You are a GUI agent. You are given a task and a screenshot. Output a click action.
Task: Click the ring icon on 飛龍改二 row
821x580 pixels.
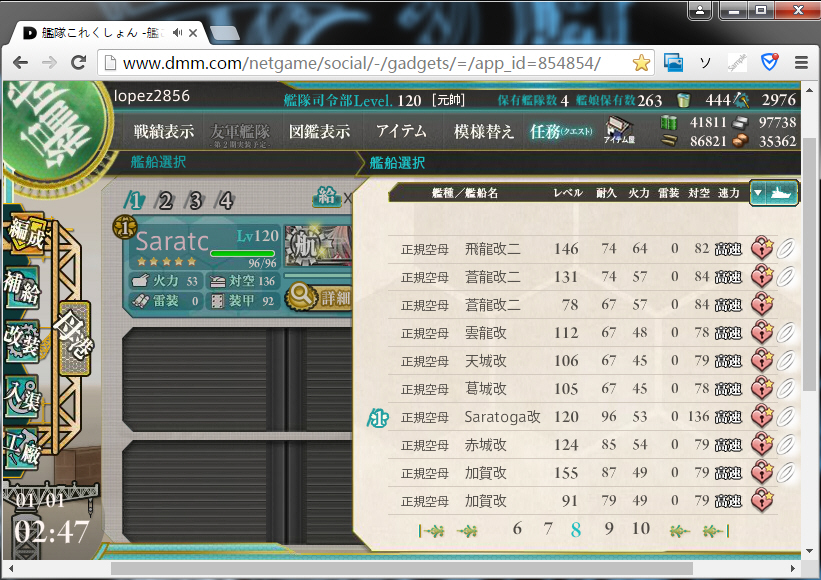[785, 248]
